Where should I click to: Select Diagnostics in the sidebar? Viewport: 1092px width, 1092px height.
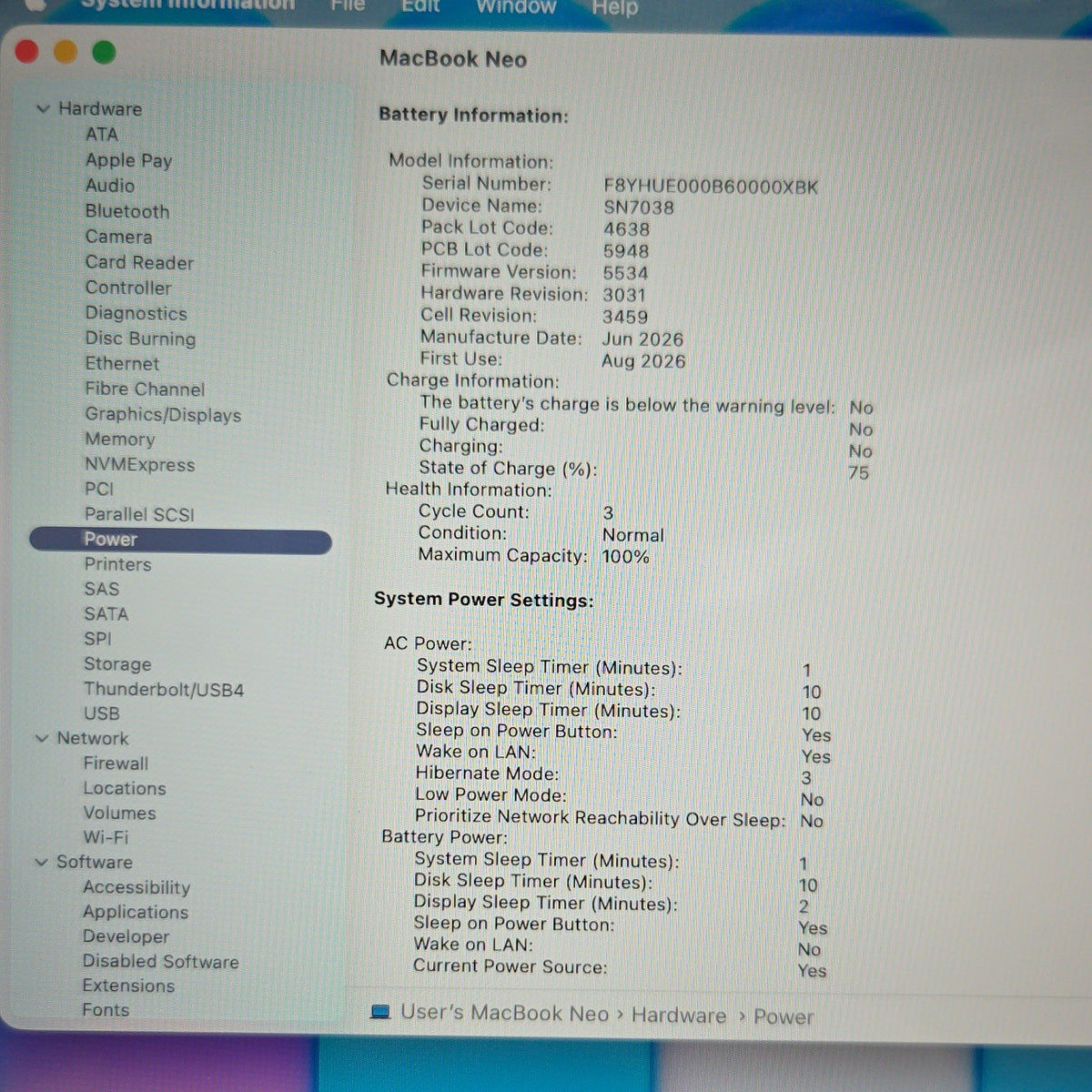[x=136, y=313]
